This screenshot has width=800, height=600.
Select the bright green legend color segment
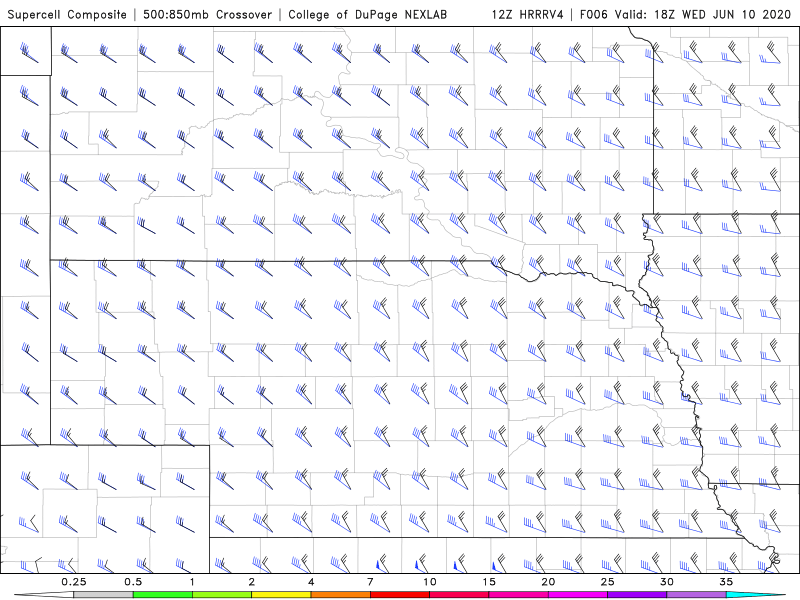163,595
